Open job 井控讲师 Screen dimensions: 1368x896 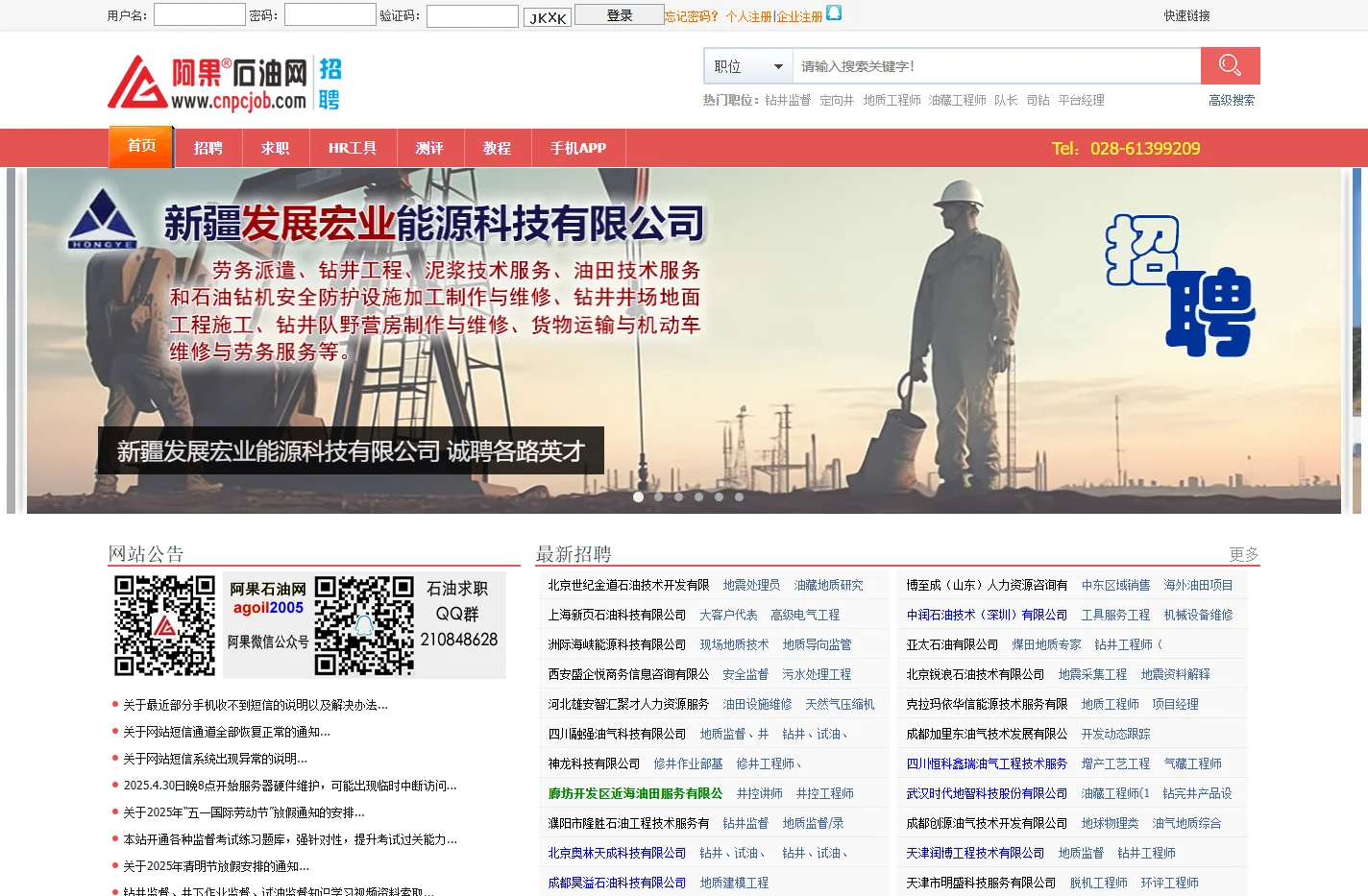(x=759, y=793)
